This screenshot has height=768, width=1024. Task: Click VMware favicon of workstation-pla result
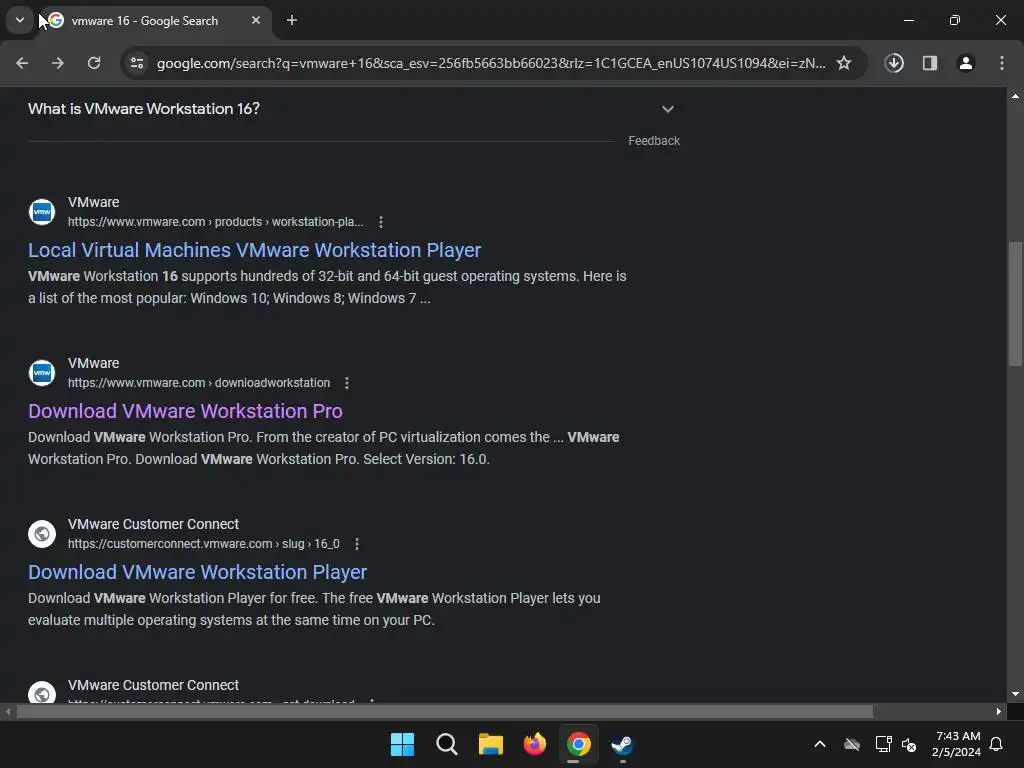(x=42, y=212)
